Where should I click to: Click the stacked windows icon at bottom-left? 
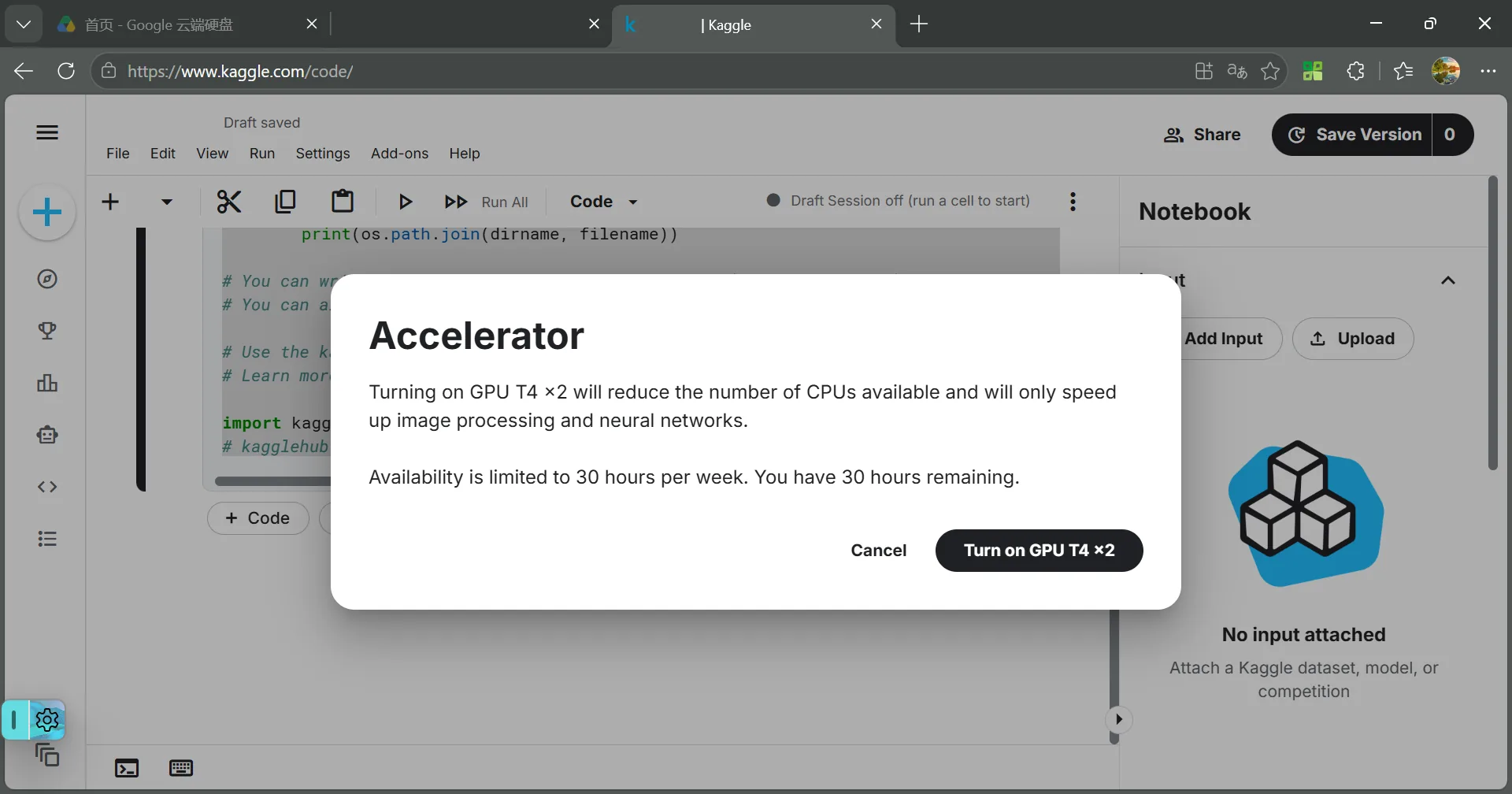point(47,755)
